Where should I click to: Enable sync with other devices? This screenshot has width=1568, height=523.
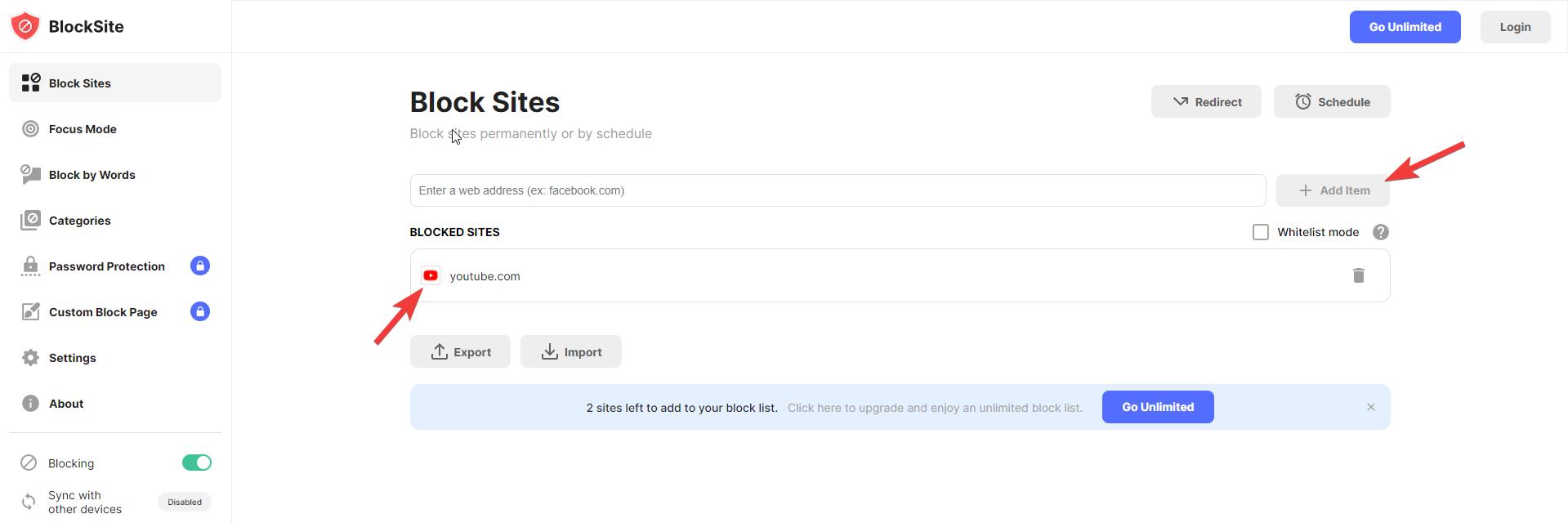(x=184, y=502)
